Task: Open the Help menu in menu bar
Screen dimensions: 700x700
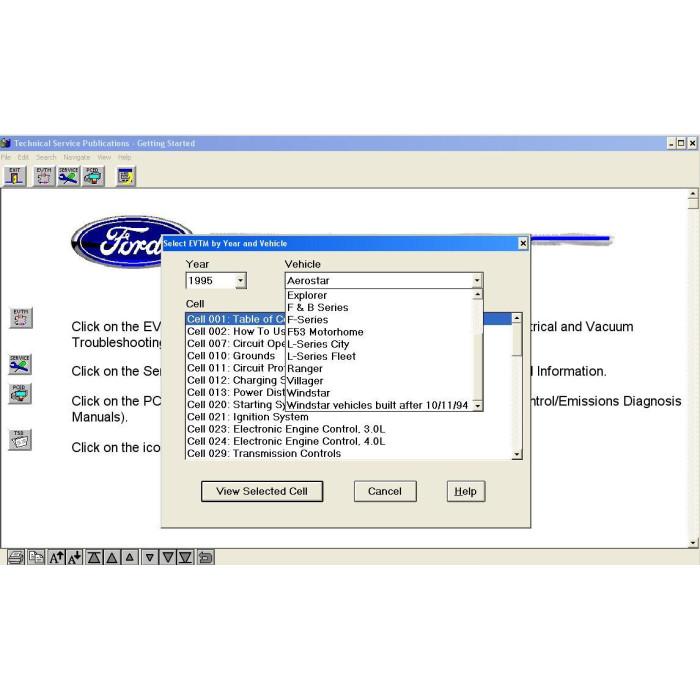Action: (x=125, y=157)
